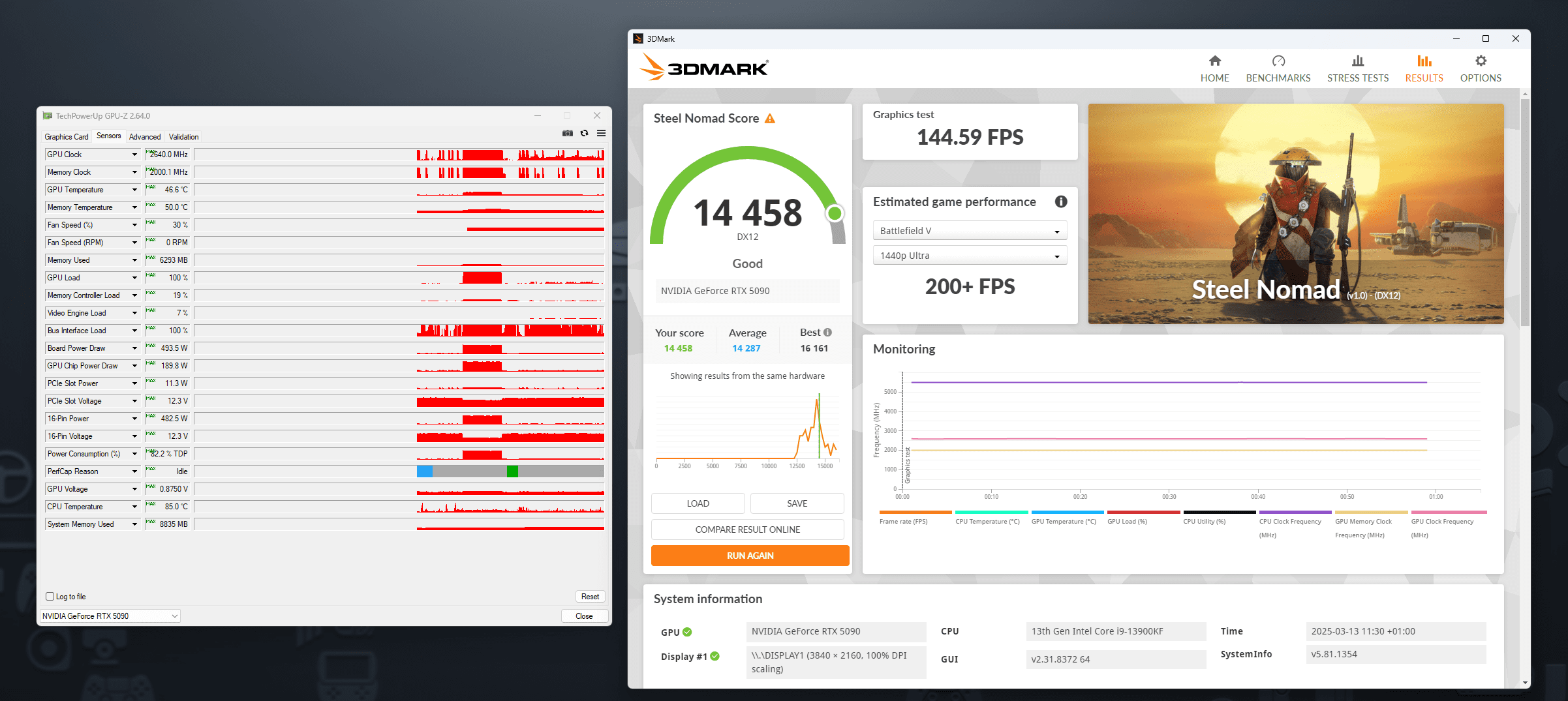The width and height of the screenshot is (1568, 701).
Task: Click the '144.59 FPS' graphics test result
Action: tap(970, 138)
